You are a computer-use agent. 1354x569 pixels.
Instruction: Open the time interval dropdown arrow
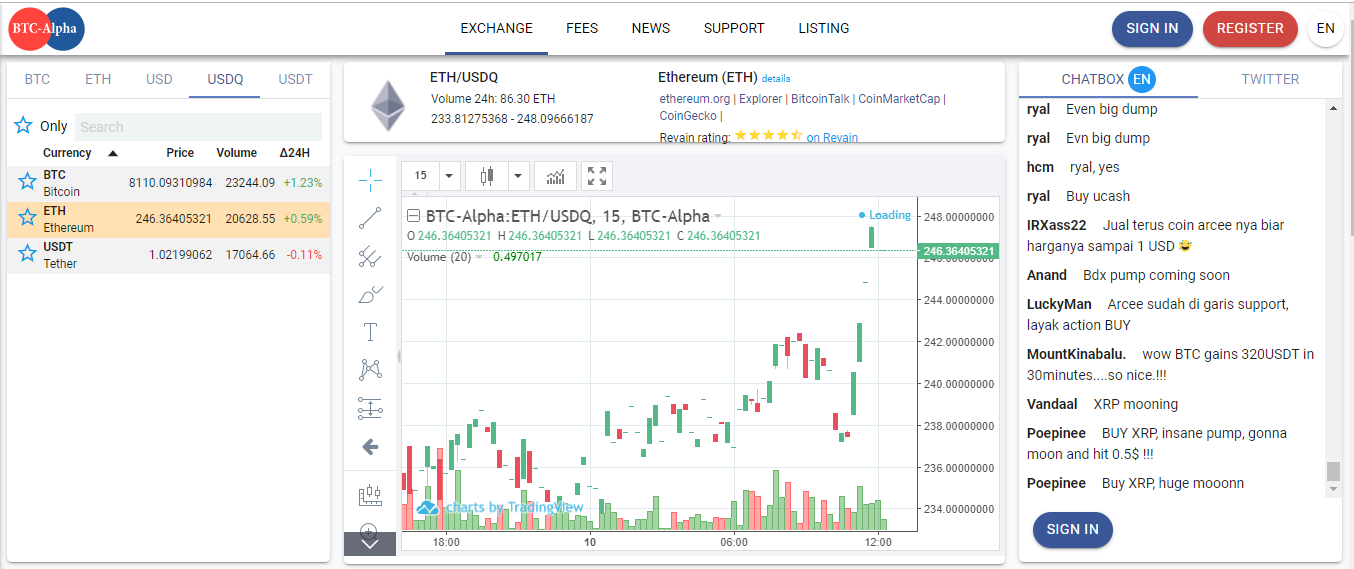pos(449,176)
